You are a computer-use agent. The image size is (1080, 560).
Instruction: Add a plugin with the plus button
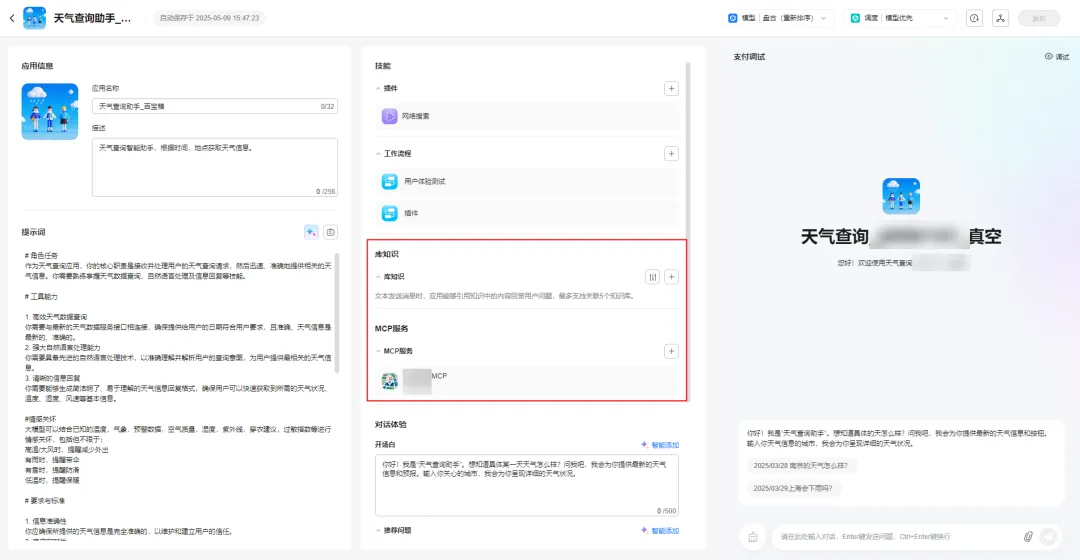pos(671,88)
